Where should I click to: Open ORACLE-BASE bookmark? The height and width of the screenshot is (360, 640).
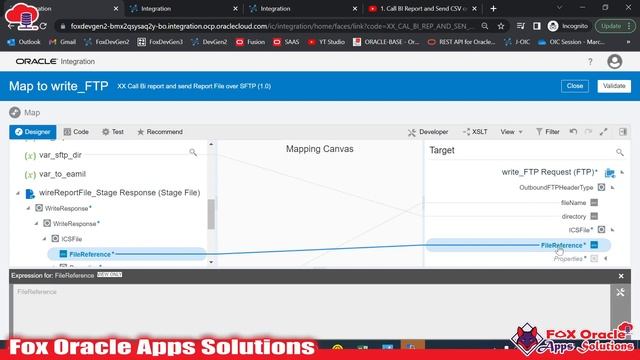(x=386, y=42)
